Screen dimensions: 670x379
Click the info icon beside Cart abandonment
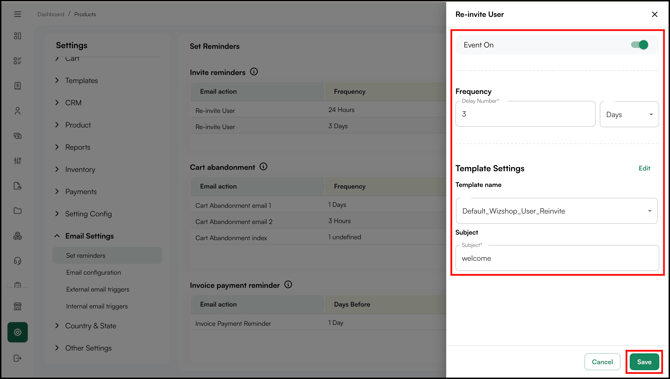(263, 167)
